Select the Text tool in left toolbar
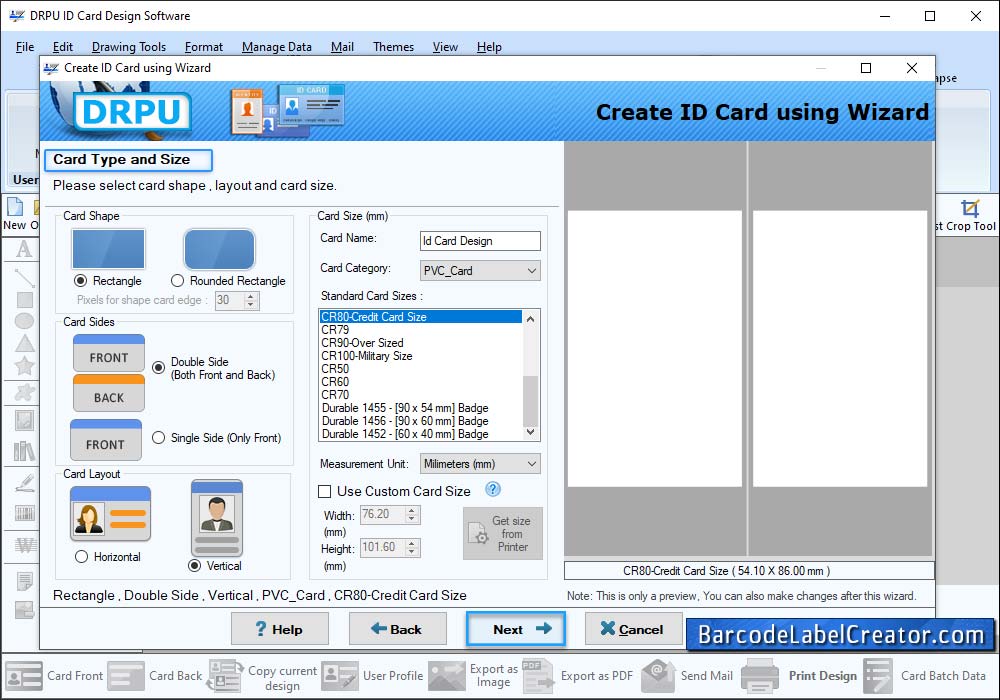This screenshot has height=700, width=1000. click(x=24, y=249)
